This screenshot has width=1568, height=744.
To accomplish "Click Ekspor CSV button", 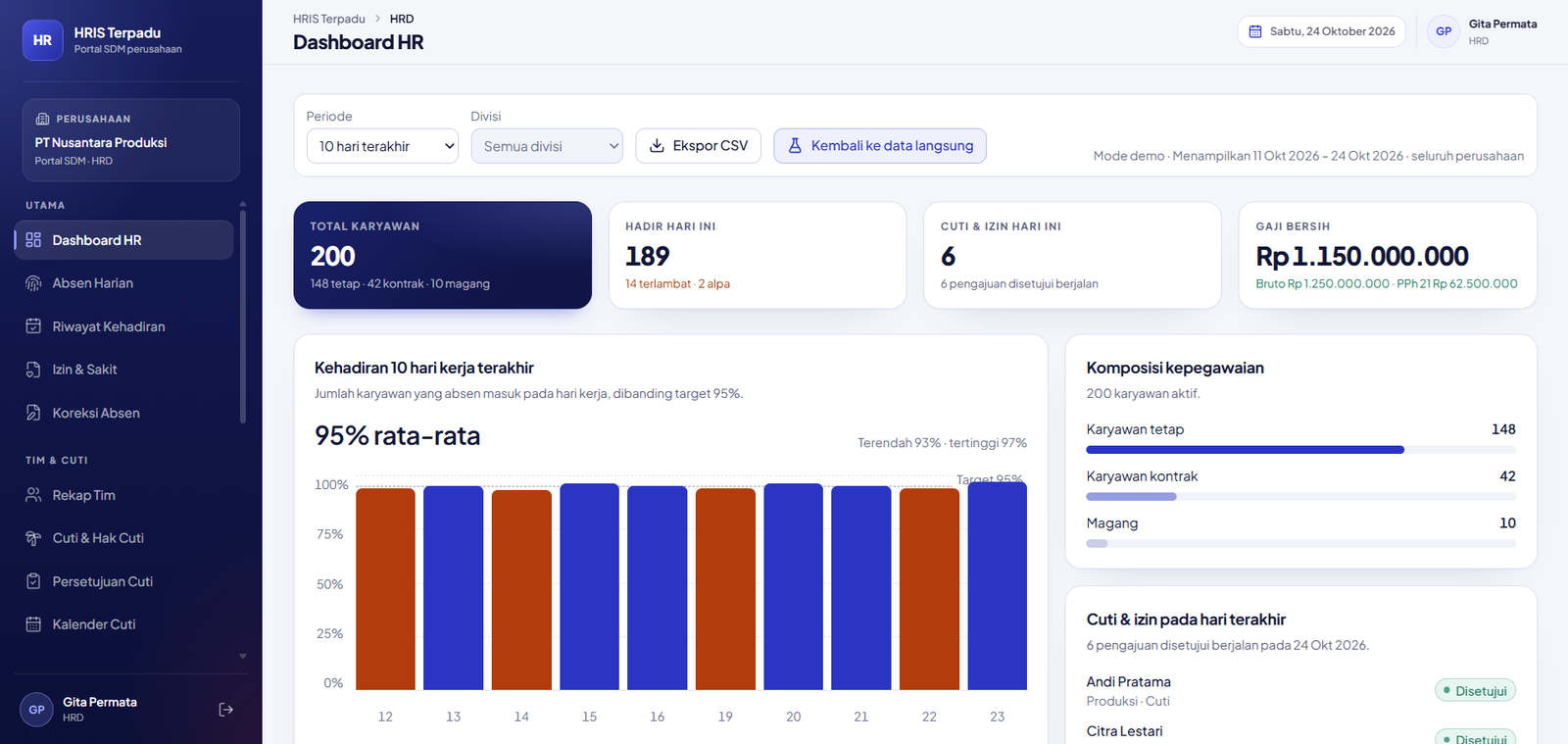I will pyautogui.click(x=699, y=146).
